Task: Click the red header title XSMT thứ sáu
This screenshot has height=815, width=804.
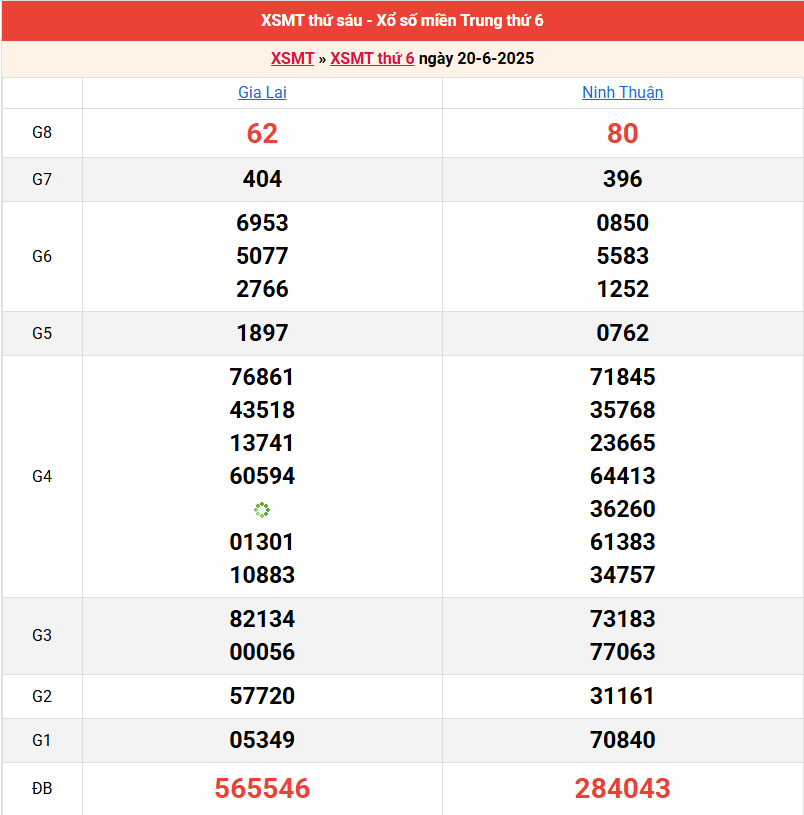Action: pyautogui.click(x=402, y=21)
